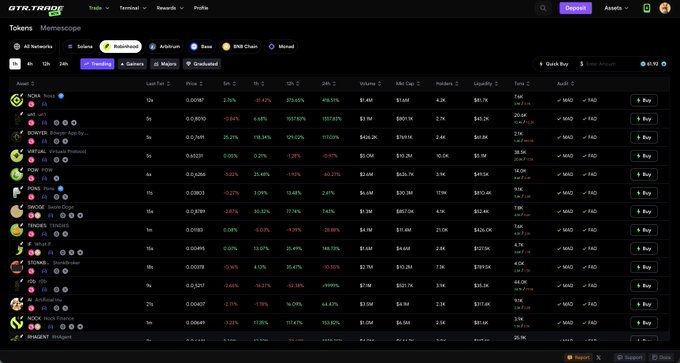Sort by the Asset column

tap(25, 84)
